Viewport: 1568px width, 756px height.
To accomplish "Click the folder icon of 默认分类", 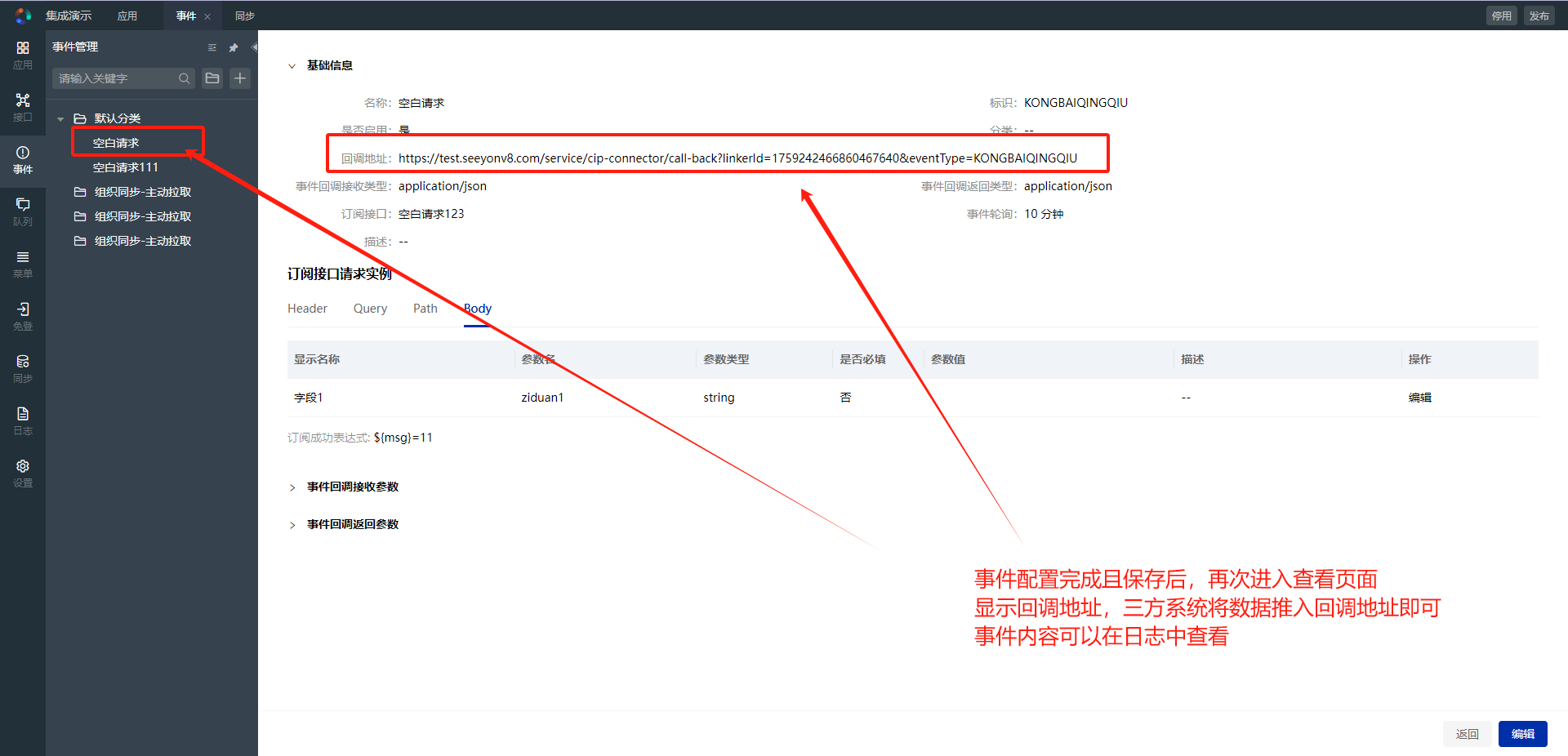I will 80,118.
